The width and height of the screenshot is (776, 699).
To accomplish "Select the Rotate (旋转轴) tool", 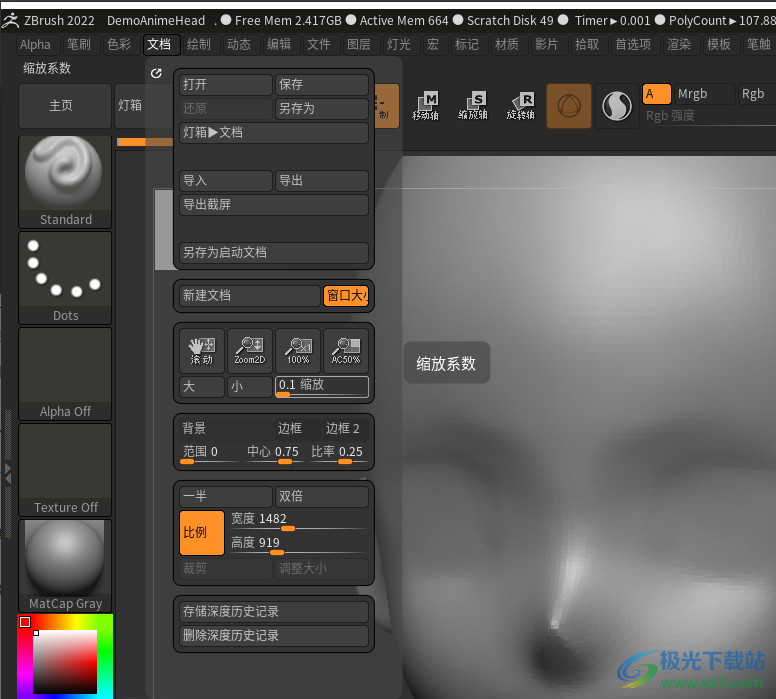I will click(x=521, y=105).
